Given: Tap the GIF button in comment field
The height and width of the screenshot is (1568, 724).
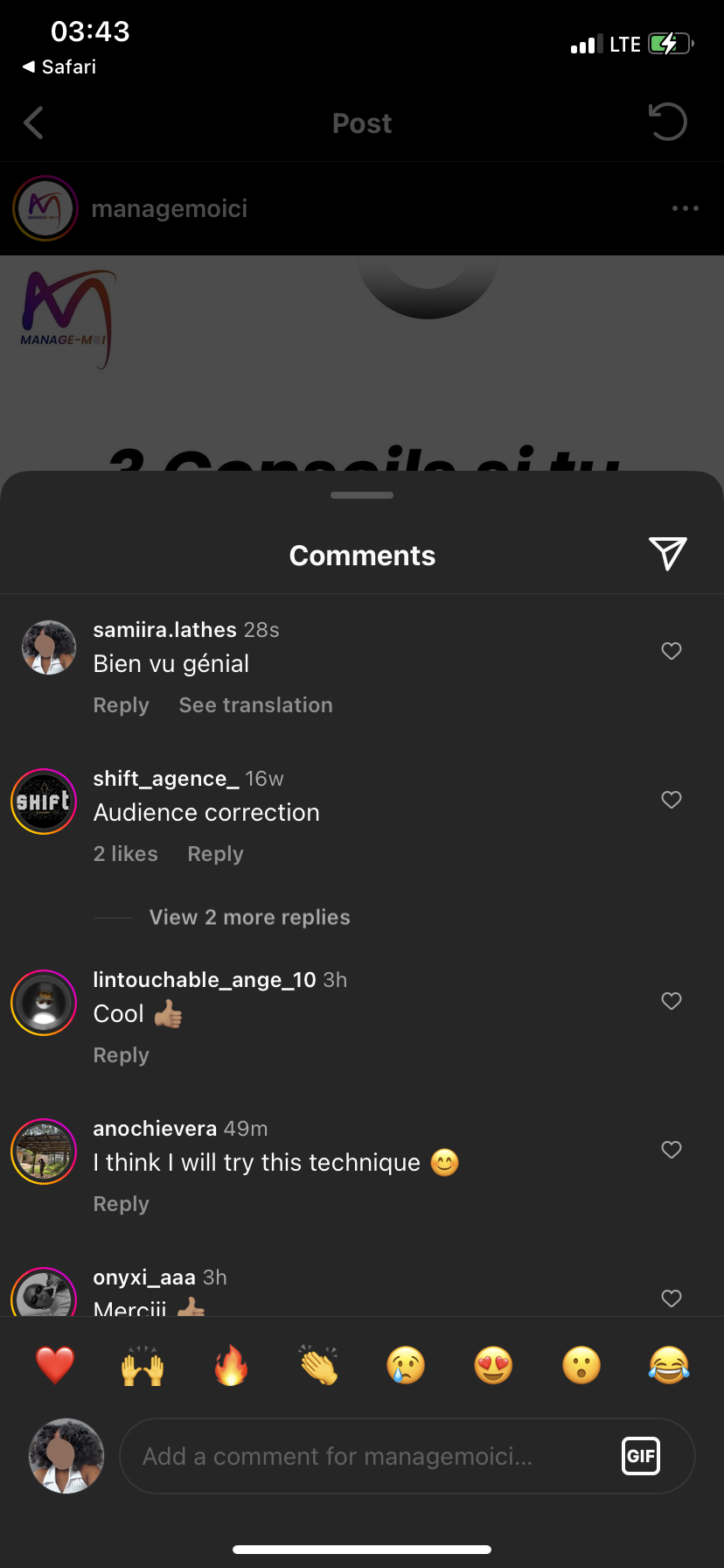Looking at the screenshot, I should click(640, 1456).
